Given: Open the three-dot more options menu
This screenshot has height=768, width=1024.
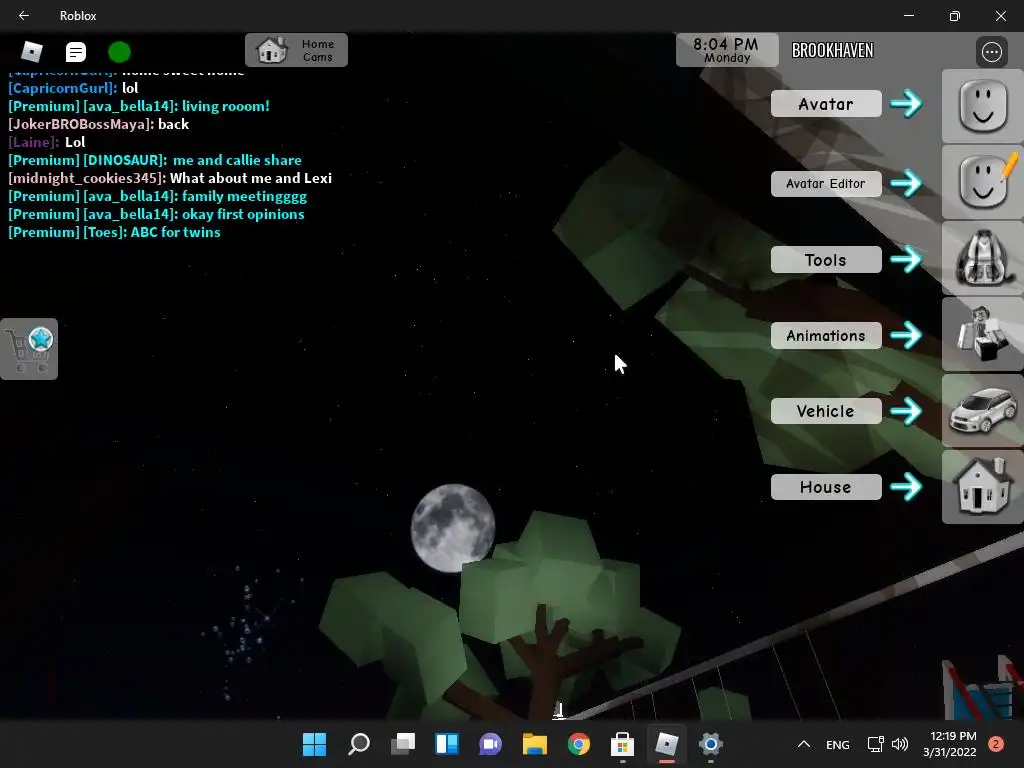Looking at the screenshot, I should pyautogui.click(x=991, y=52).
